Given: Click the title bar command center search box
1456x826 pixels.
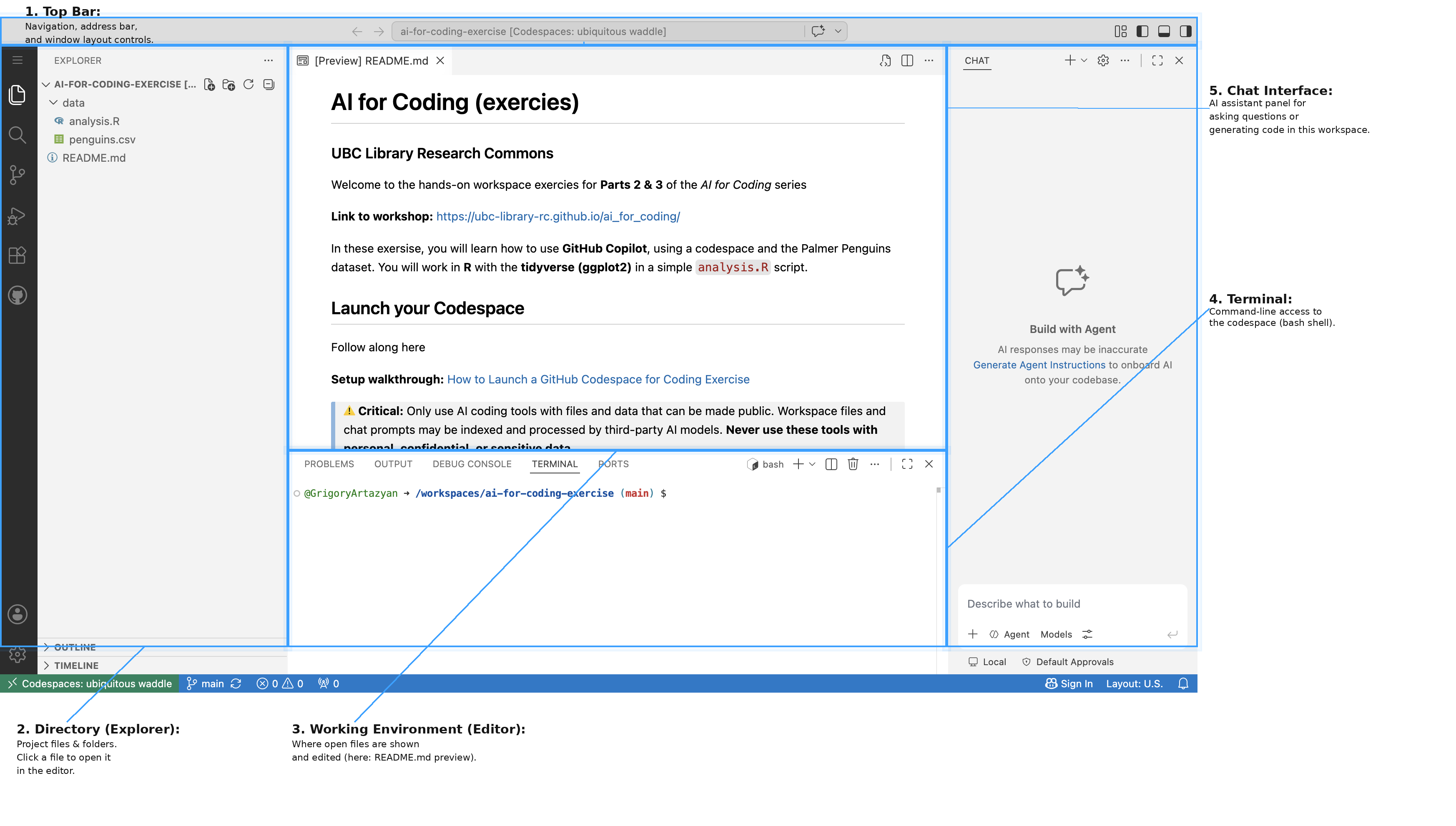Looking at the screenshot, I should point(597,31).
